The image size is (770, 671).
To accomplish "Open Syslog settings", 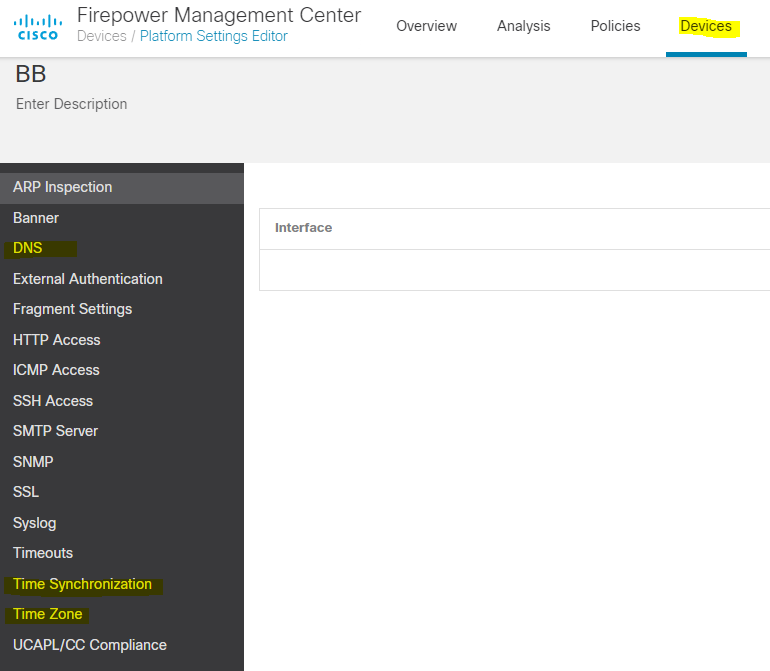I will coord(34,523).
